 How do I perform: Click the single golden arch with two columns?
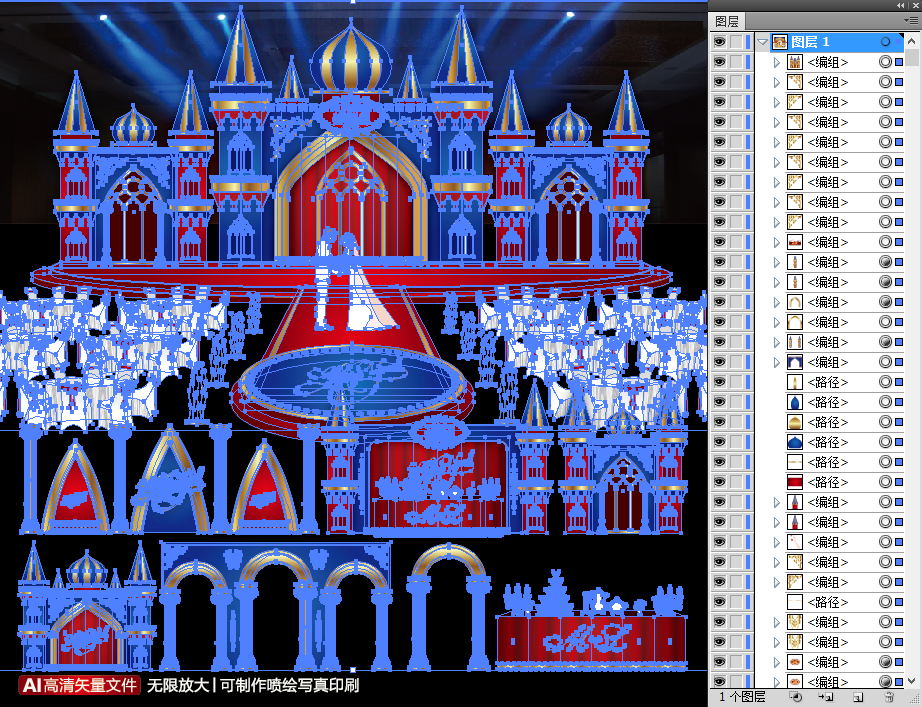[x=449, y=608]
